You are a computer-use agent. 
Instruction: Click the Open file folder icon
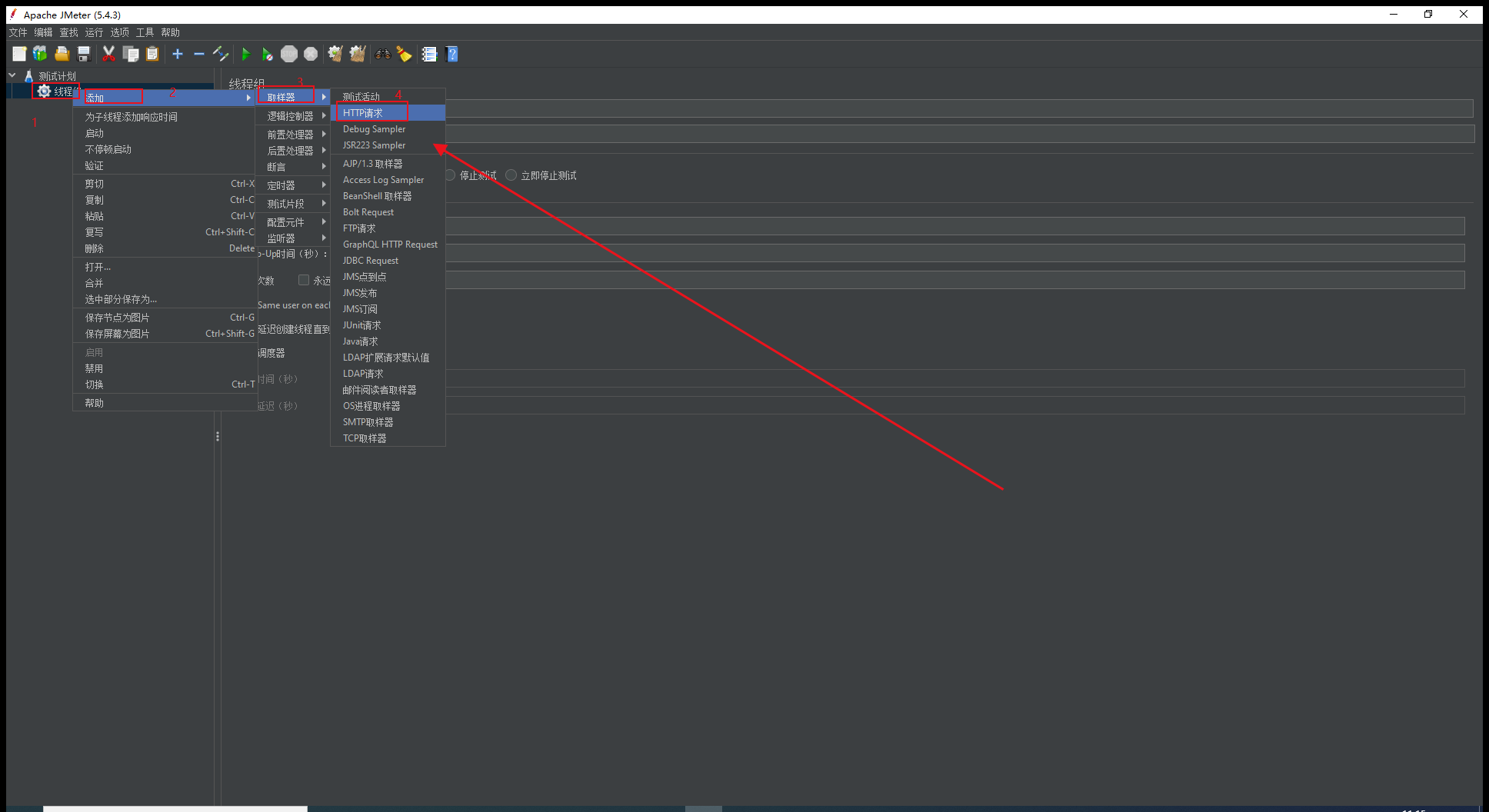point(62,54)
